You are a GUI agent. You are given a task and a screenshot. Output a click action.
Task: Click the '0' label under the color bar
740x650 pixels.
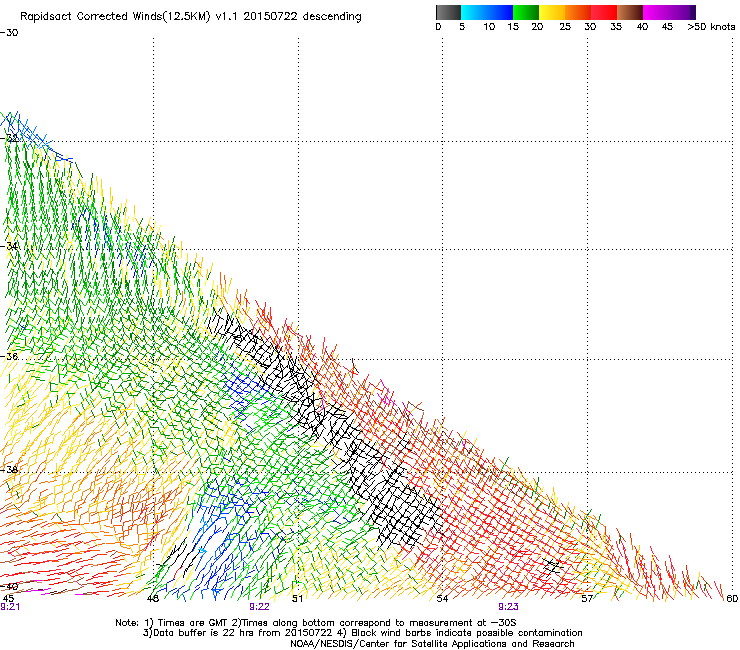pyautogui.click(x=438, y=27)
